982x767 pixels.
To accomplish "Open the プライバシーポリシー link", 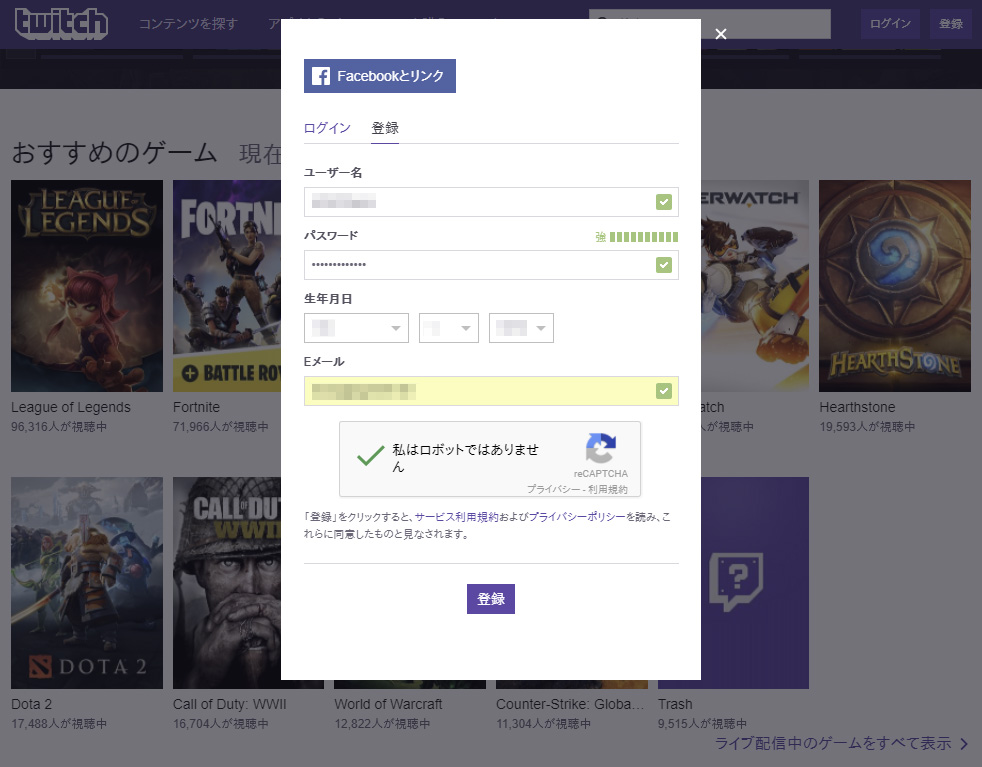I will click(x=577, y=517).
